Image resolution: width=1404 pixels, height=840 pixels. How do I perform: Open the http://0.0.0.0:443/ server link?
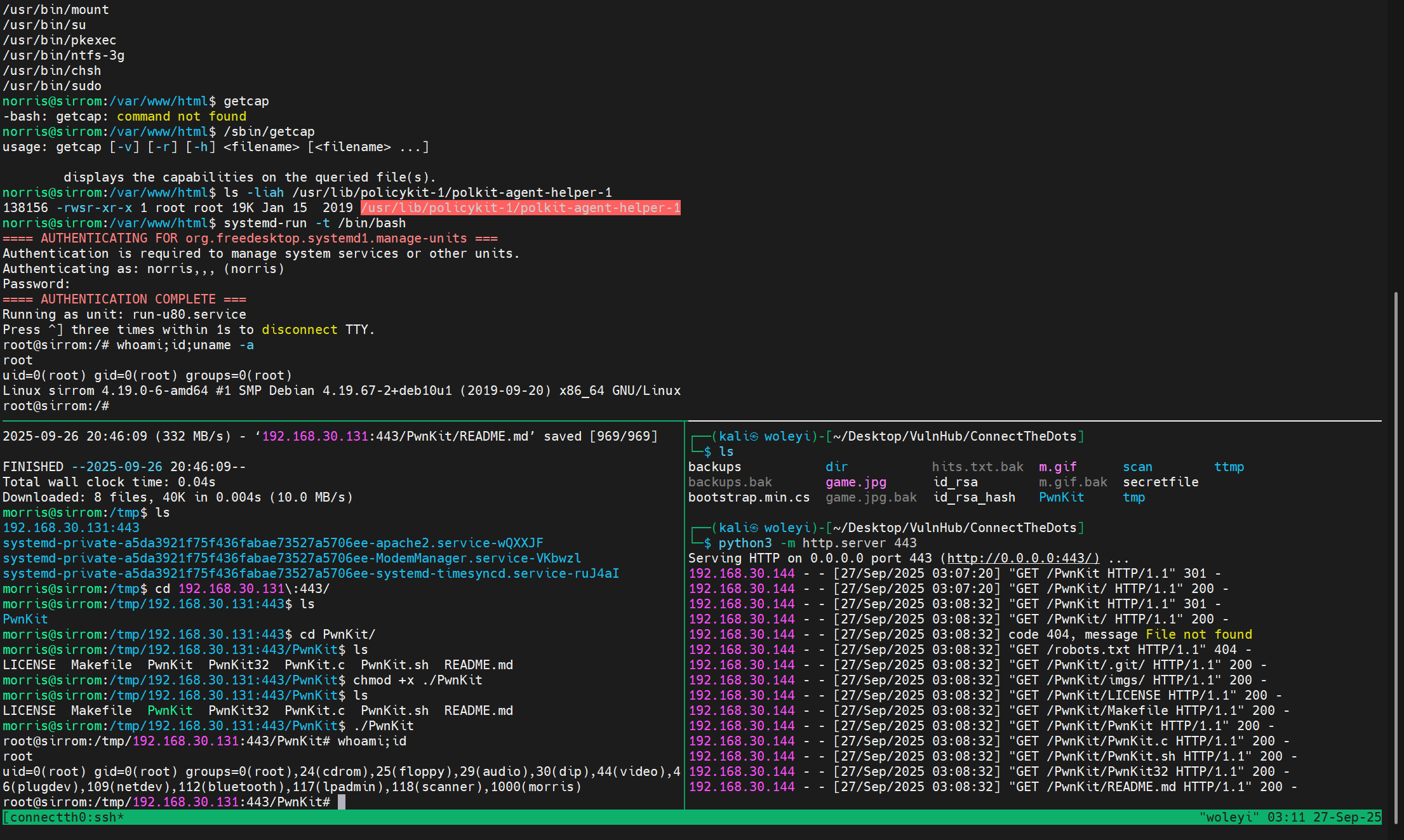click(x=1022, y=558)
